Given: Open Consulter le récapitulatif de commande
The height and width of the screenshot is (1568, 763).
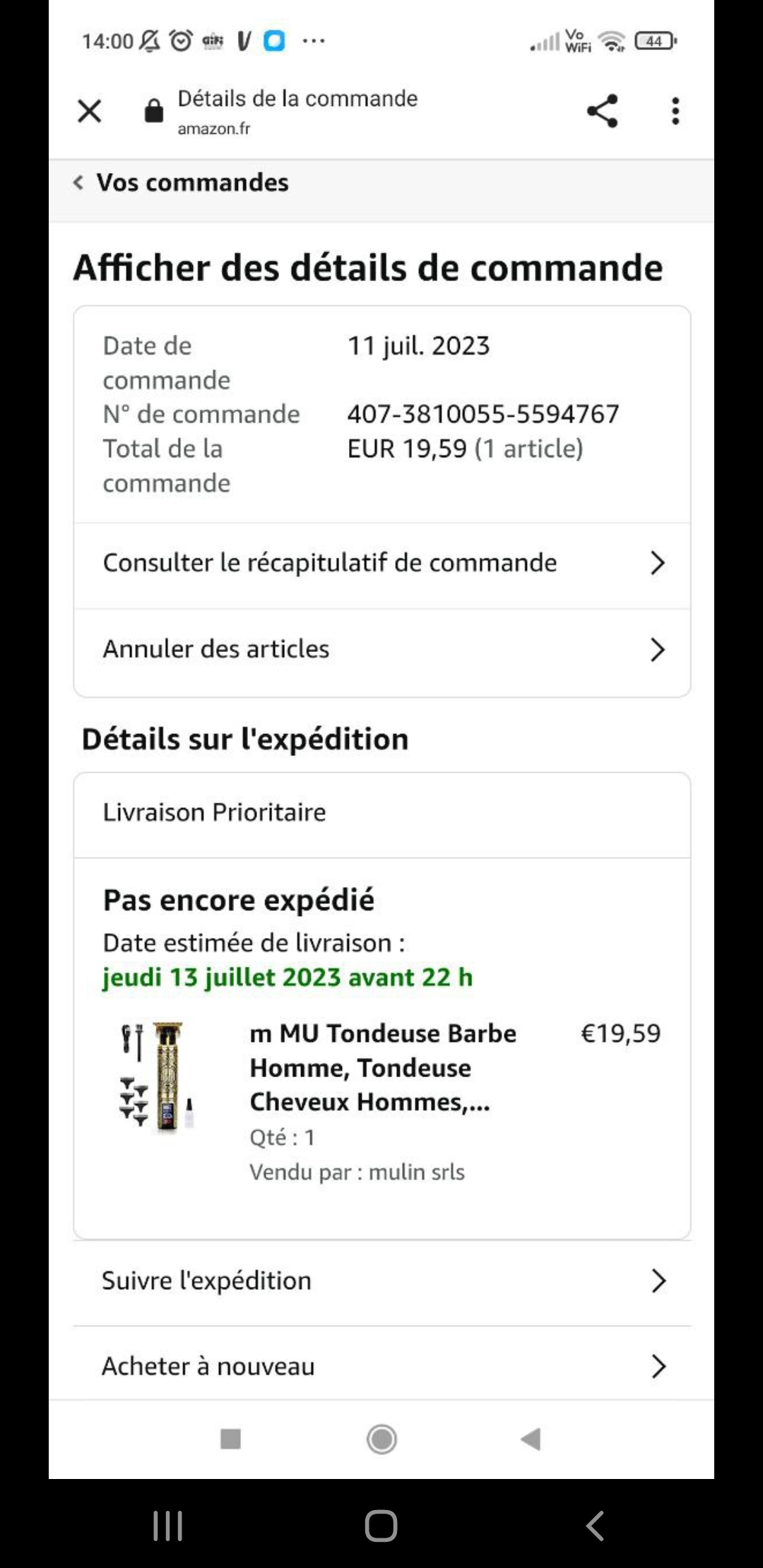Looking at the screenshot, I should 382,564.
